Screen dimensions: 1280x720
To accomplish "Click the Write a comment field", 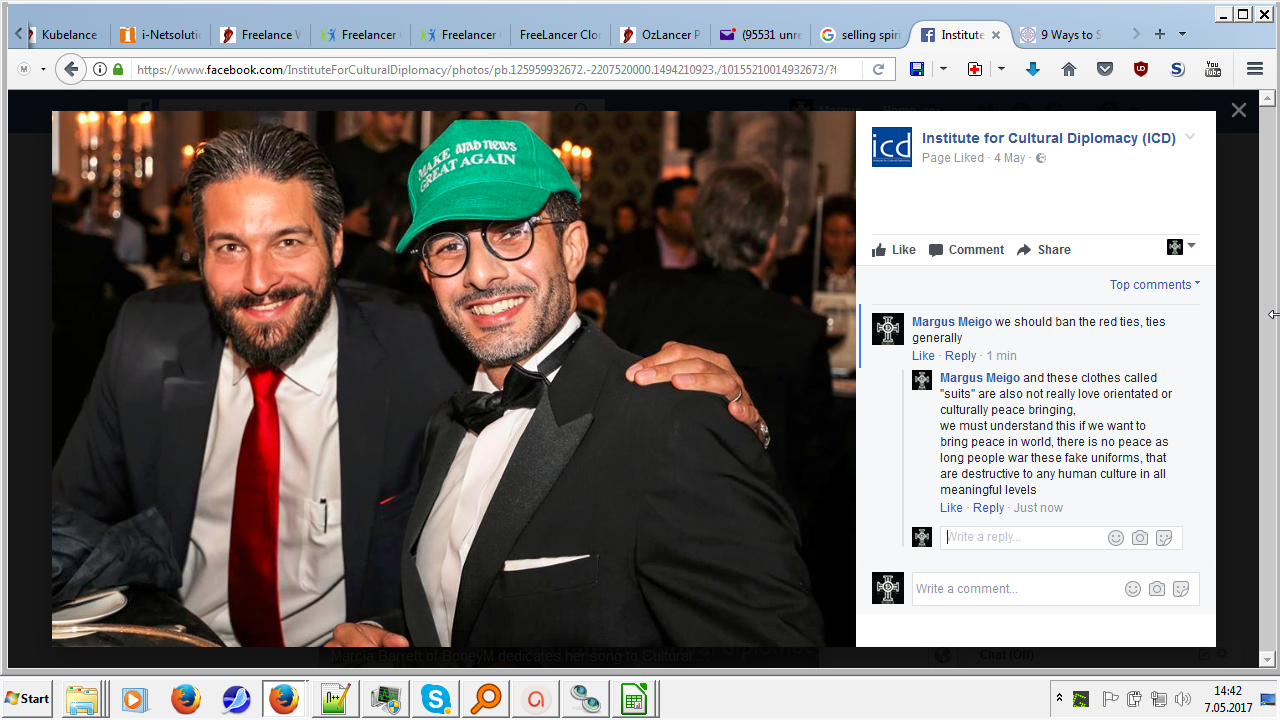I will click(x=1055, y=589).
